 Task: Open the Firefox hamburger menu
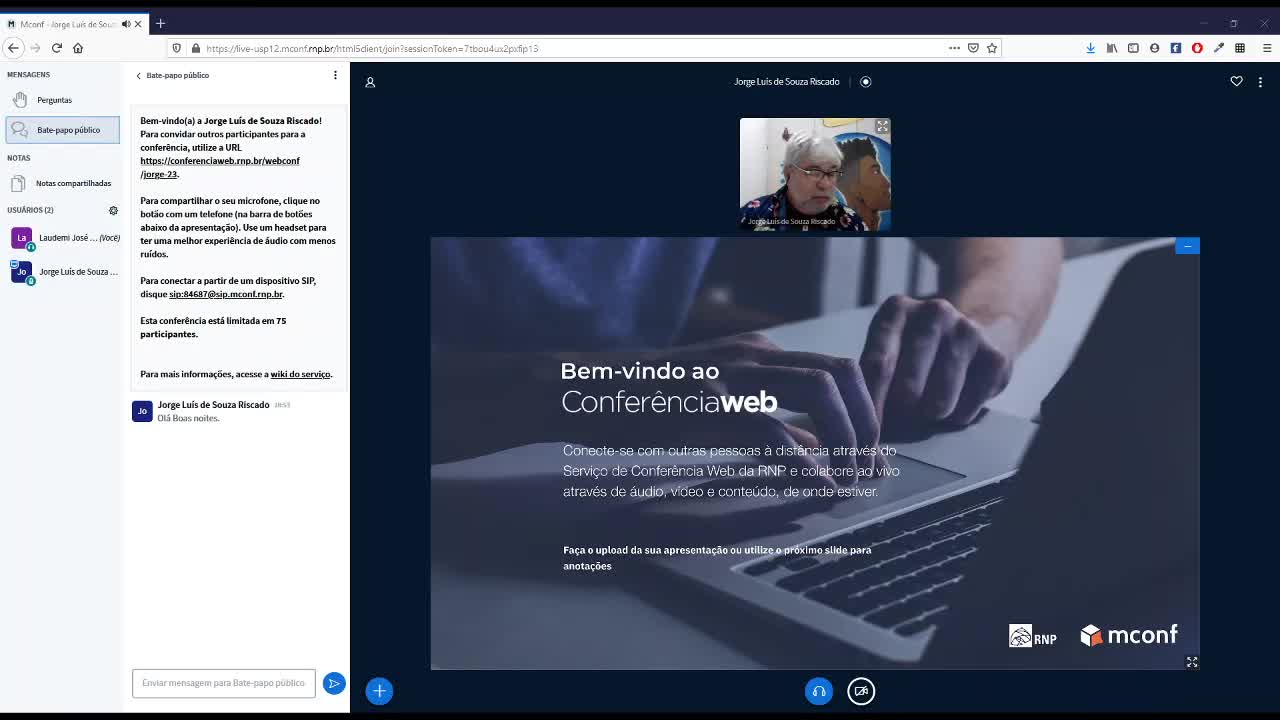point(1267,48)
